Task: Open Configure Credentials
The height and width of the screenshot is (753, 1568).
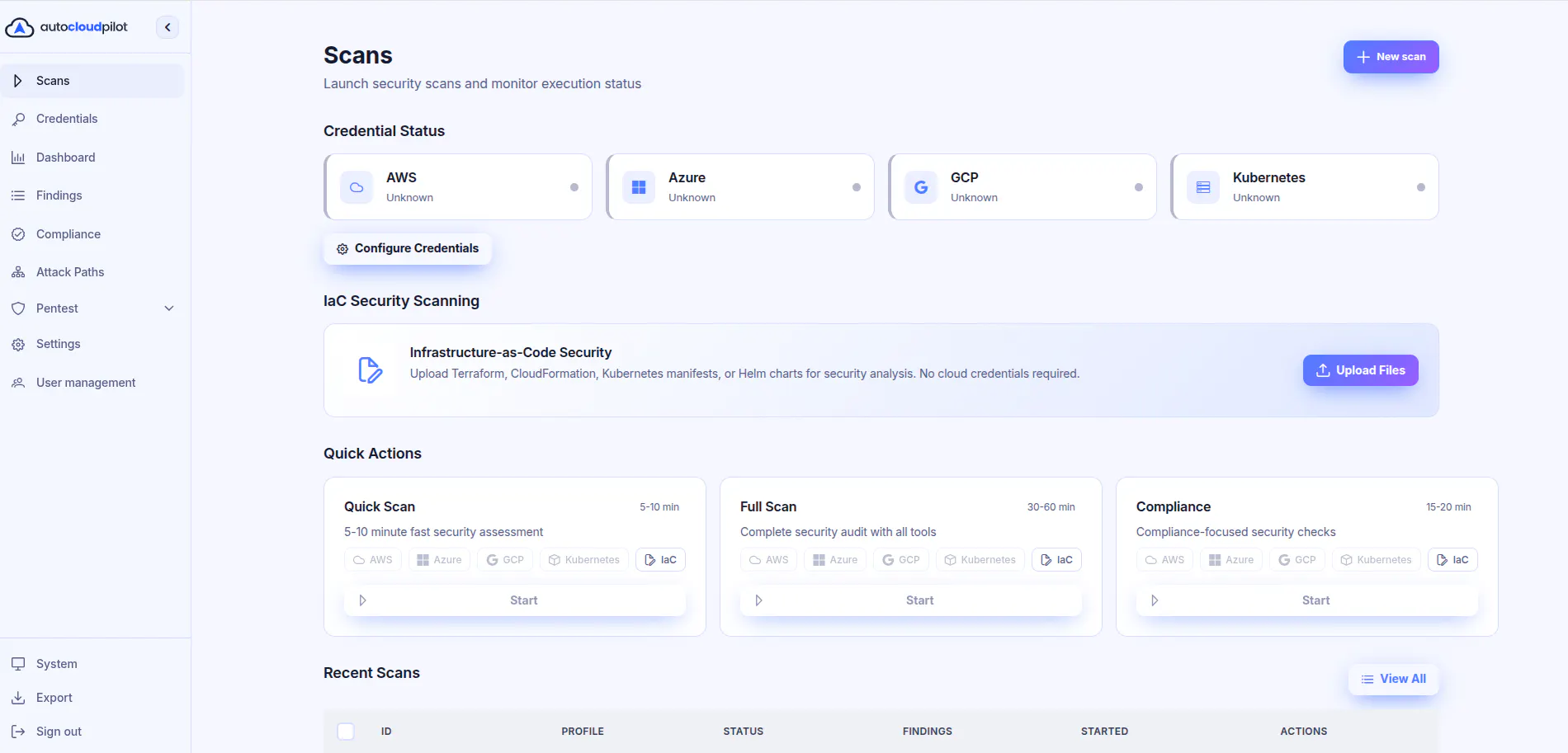Action: (x=408, y=248)
